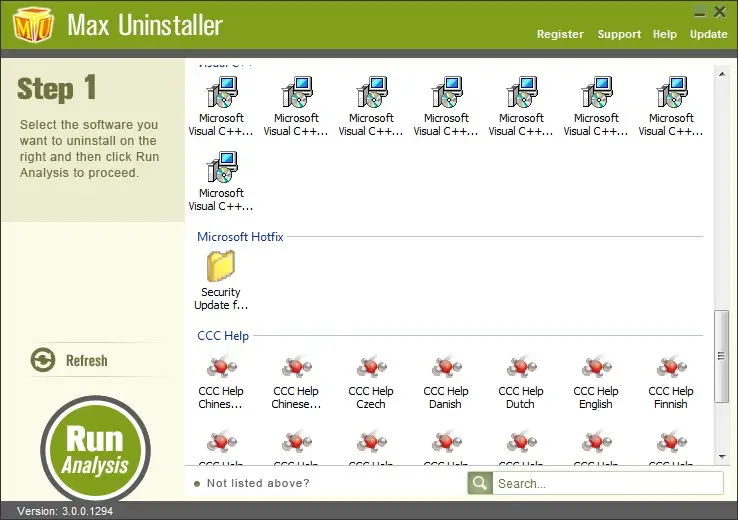Image resolution: width=738 pixels, height=520 pixels.
Task: Open the Support link
Action: point(619,34)
